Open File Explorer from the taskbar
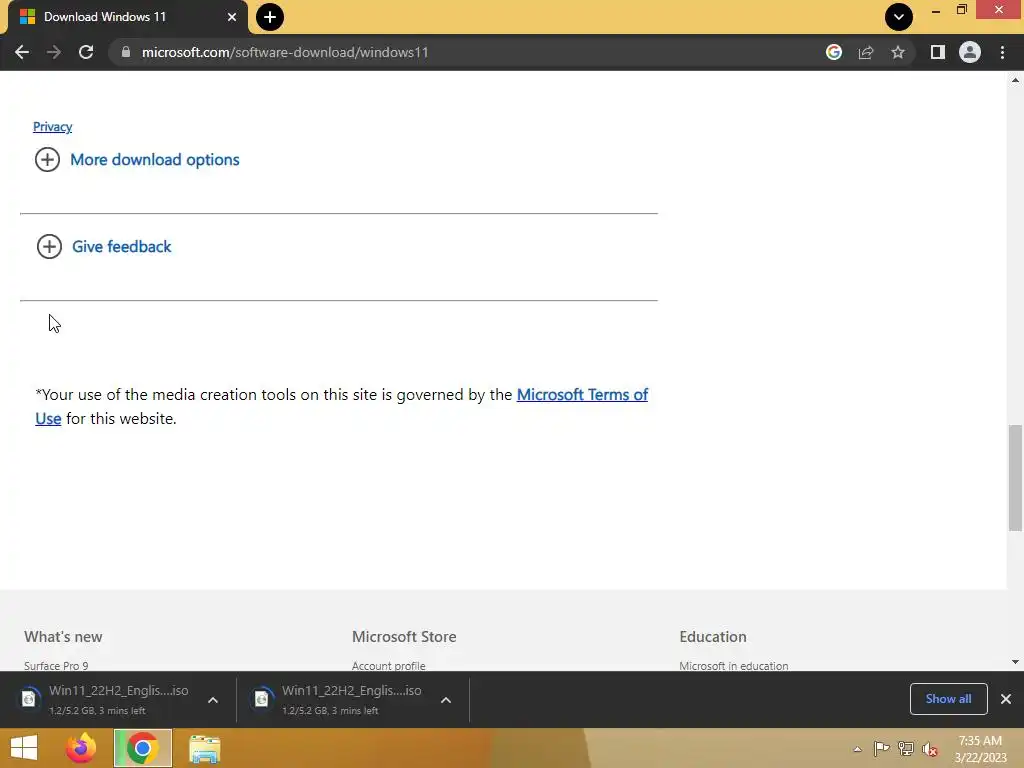This screenshot has height=768, width=1024. 204,749
